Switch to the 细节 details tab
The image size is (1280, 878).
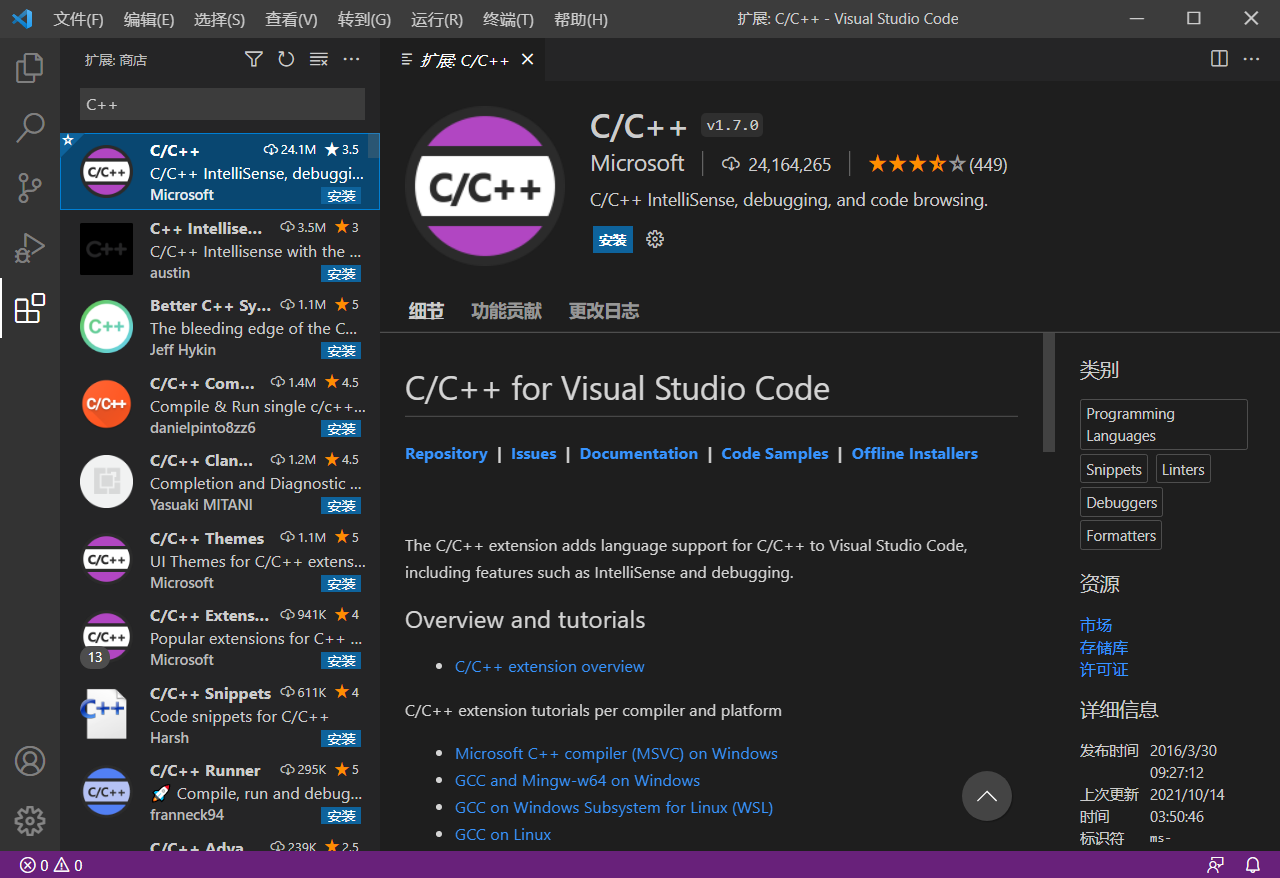point(426,311)
